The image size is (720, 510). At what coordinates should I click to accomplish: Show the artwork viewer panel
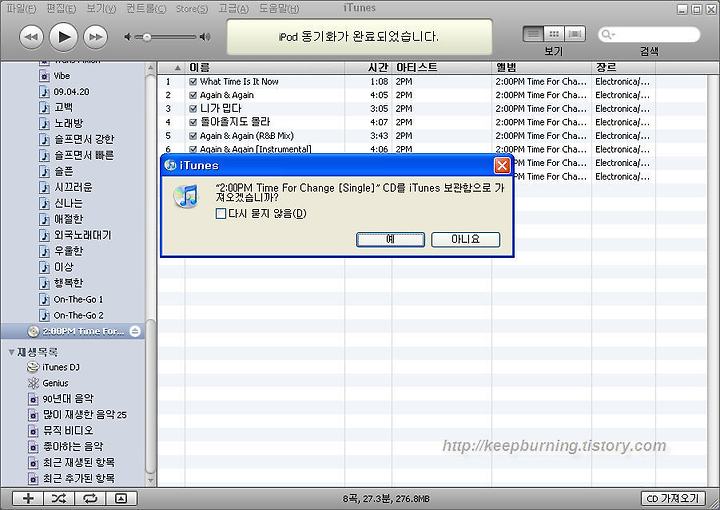121,499
